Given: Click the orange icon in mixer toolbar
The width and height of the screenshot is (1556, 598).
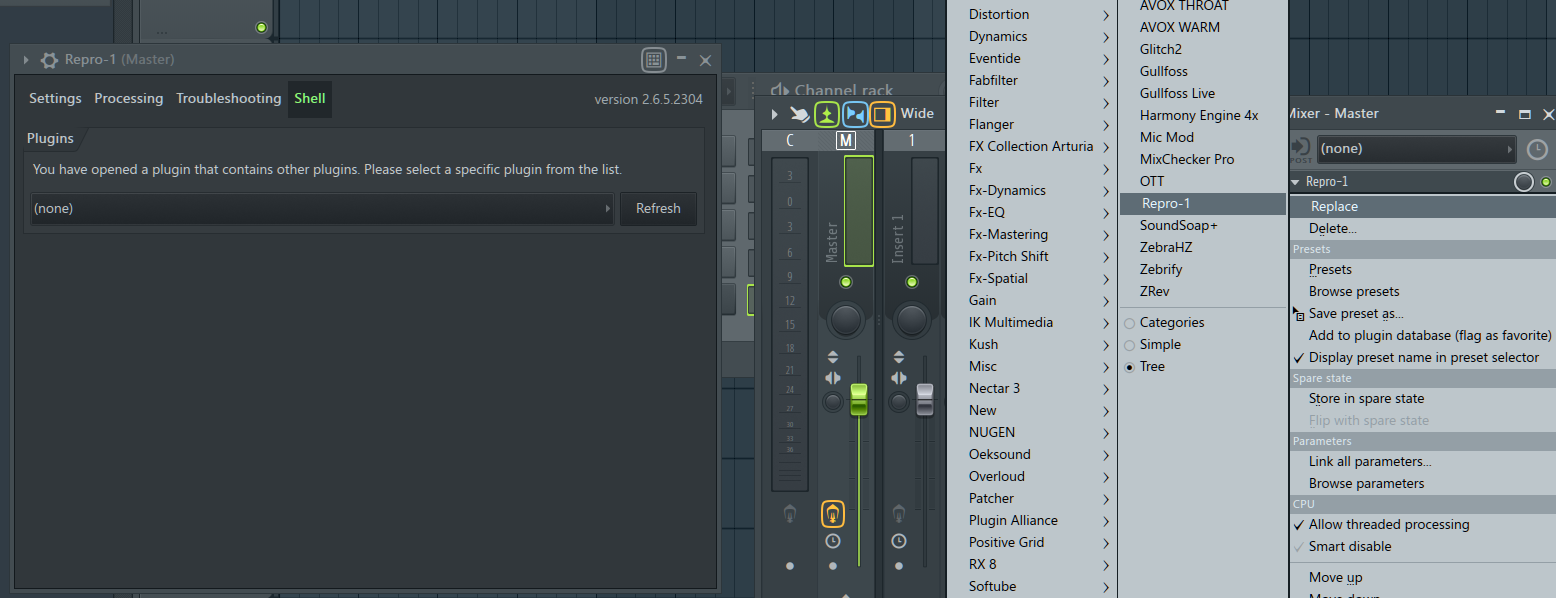Looking at the screenshot, I should 882,114.
